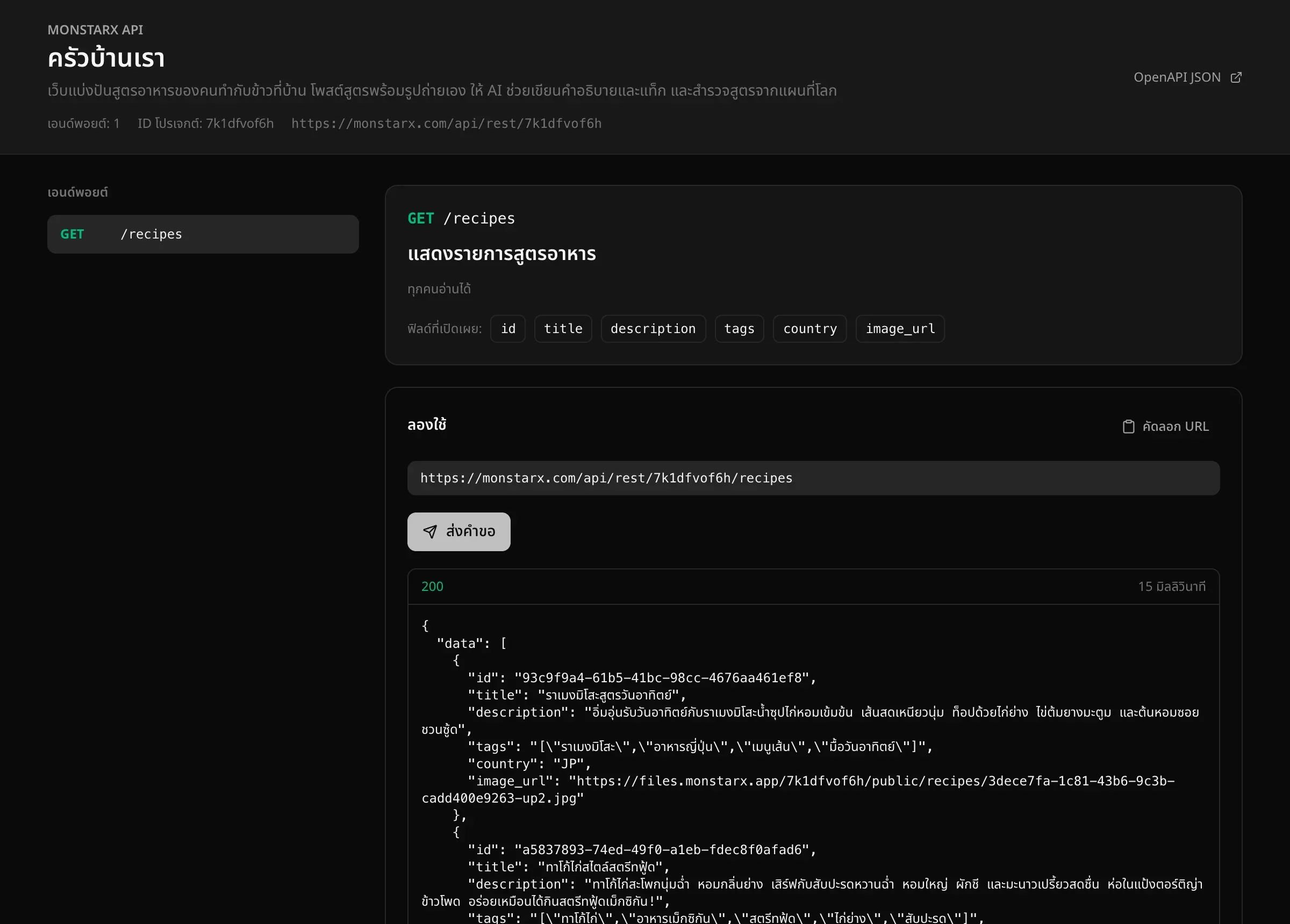This screenshot has width=1290, height=924.
Task: Click the คัดลอก URL button text
Action: pyautogui.click(x=1175, y=427)
